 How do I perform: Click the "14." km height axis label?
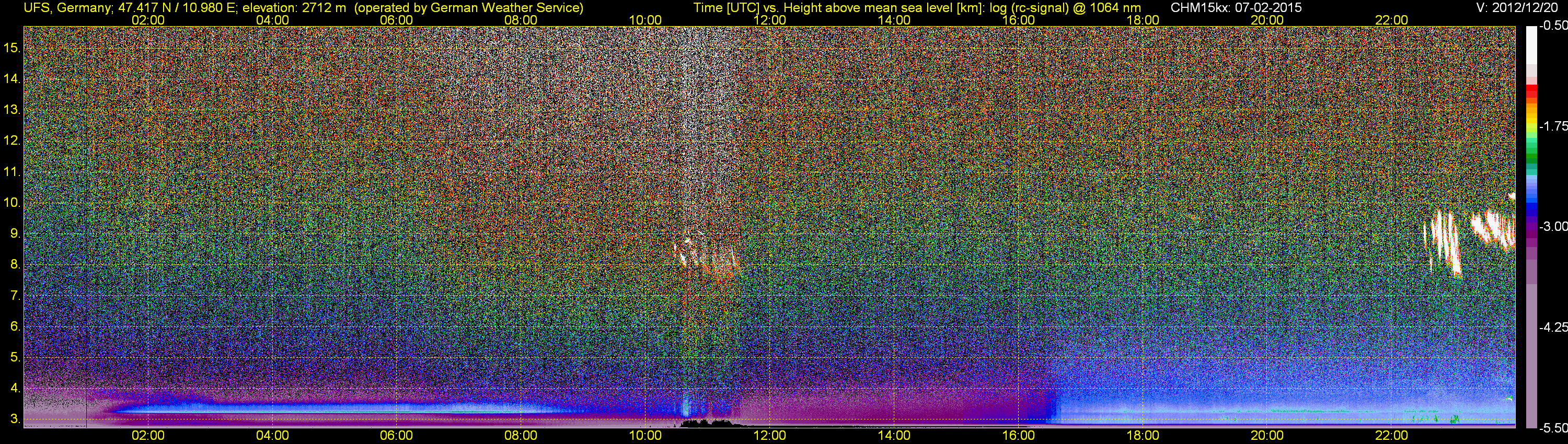click(x=12, y=78)
